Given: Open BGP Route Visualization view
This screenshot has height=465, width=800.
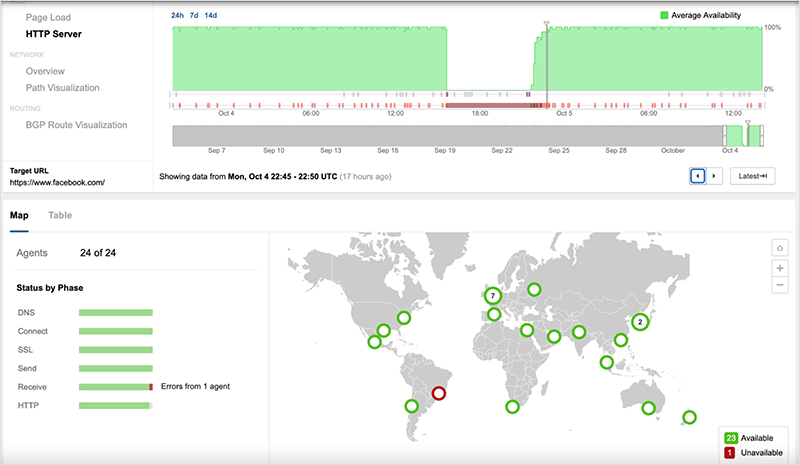Looking at the screenshot, I should coord(76,125).
